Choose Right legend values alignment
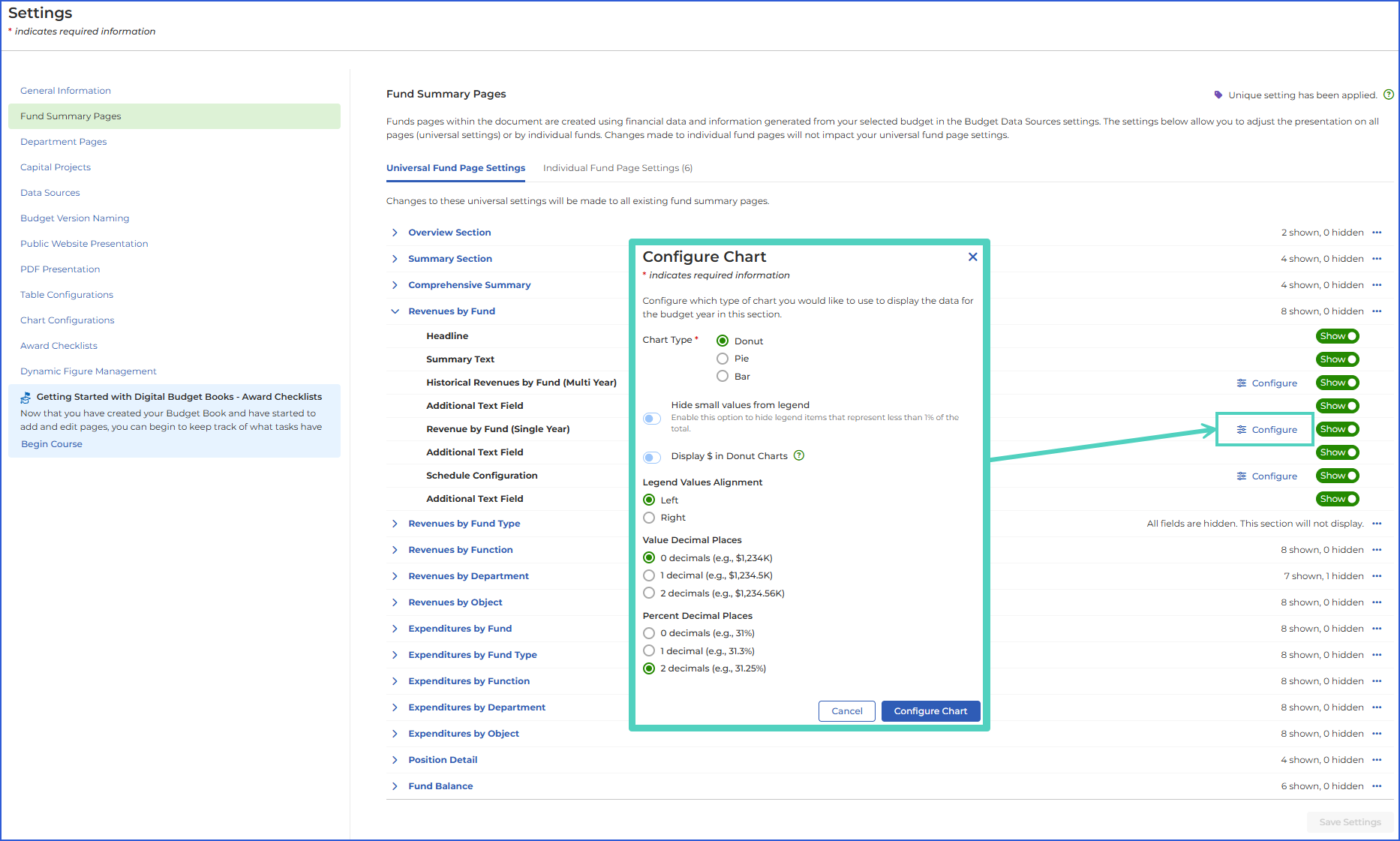 click(x=649, y=518)
